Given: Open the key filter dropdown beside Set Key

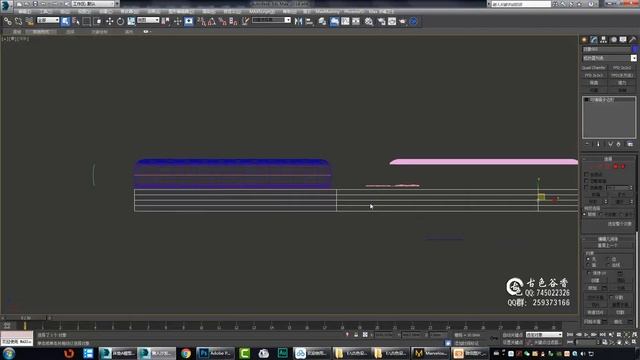Looking at the screenshot, I should [x=544, y=335].
